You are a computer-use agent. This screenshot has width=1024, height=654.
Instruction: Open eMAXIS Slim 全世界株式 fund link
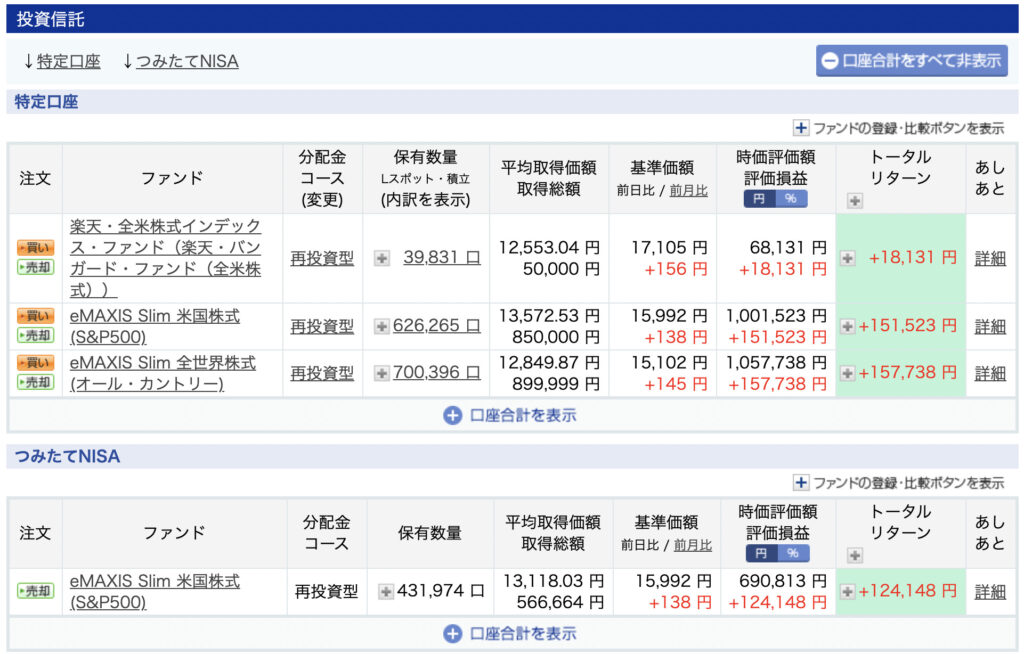[163, 373]
